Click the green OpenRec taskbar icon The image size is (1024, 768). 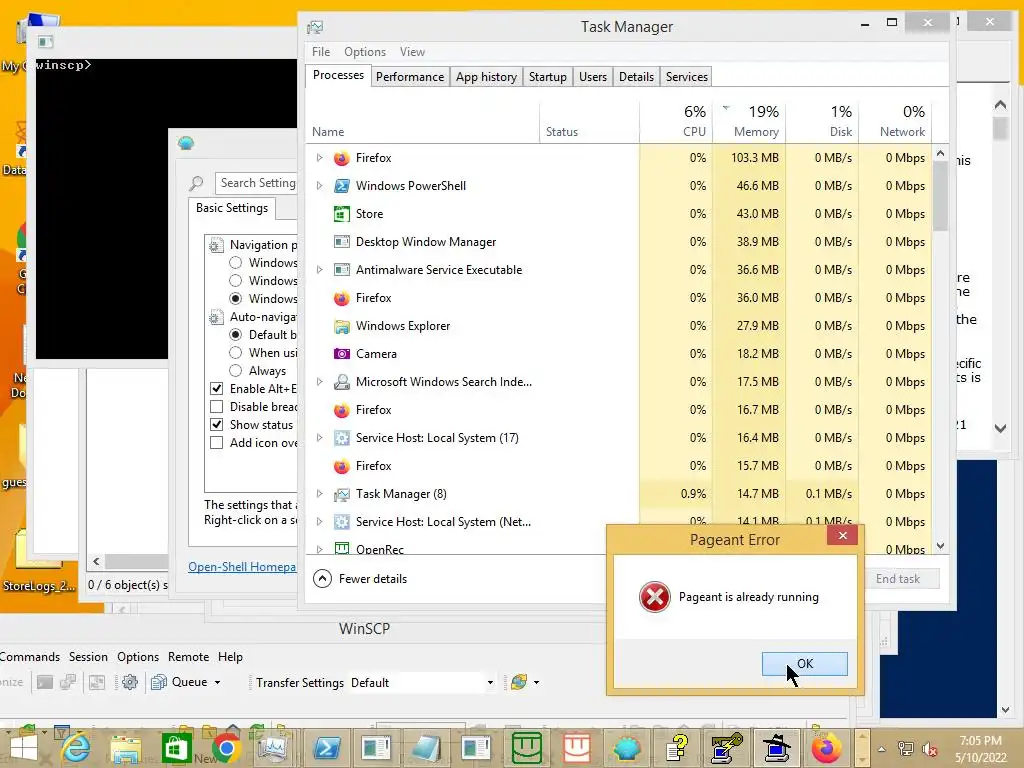527,748
